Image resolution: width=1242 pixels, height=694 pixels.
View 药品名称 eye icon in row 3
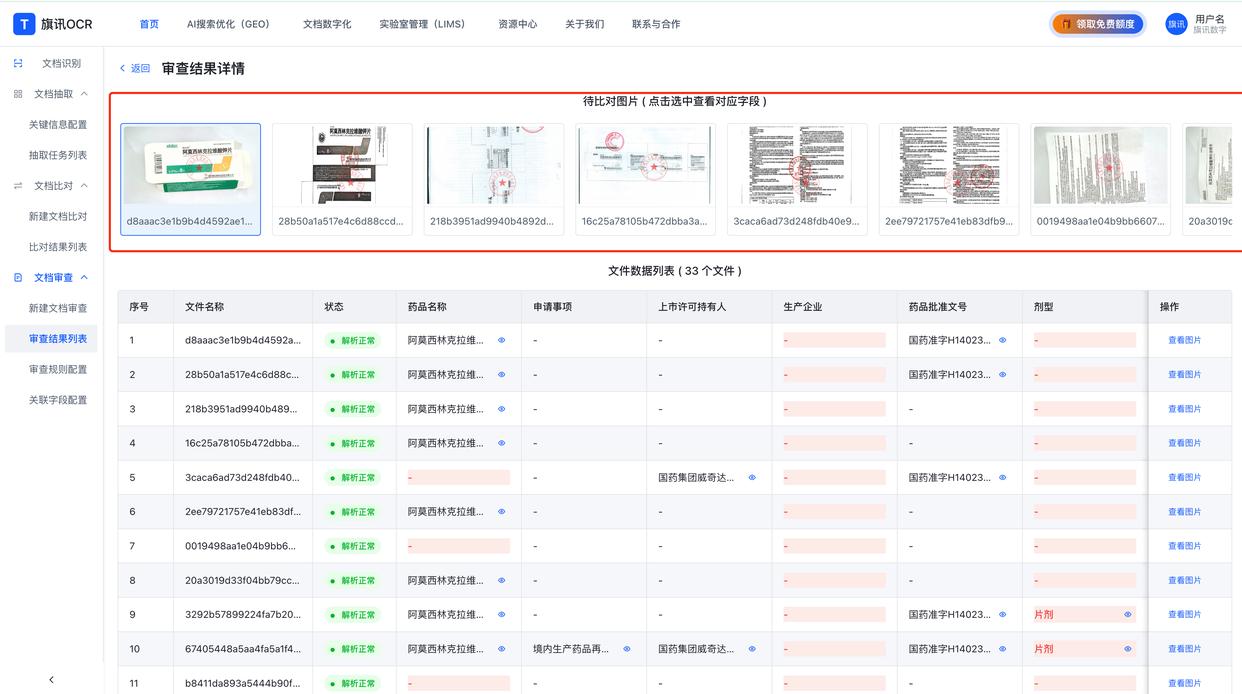[x=501, y=409]
